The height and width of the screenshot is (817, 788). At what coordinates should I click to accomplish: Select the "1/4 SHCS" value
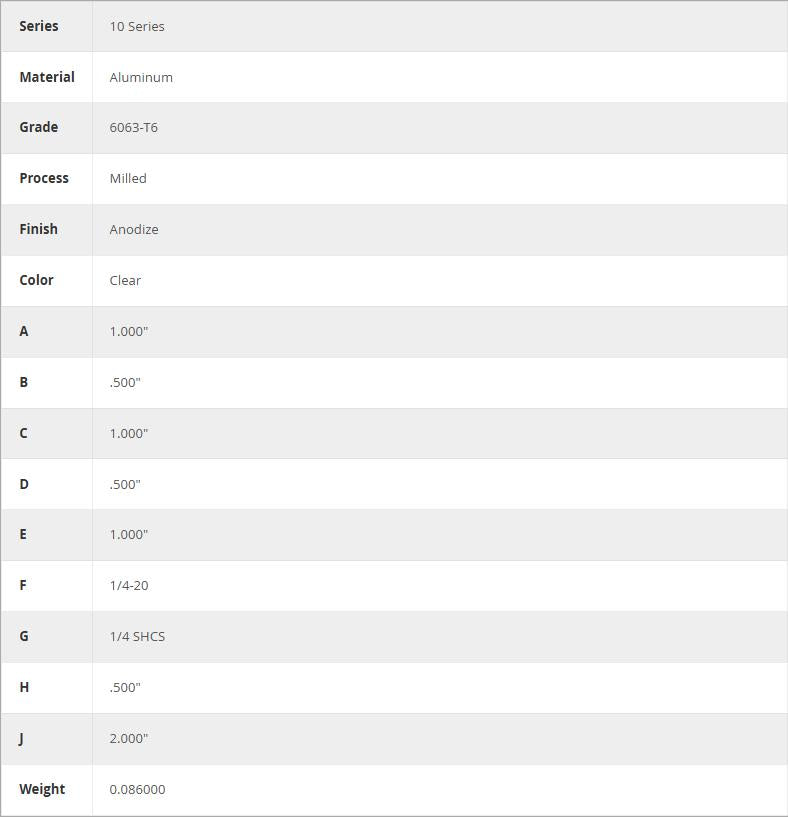click(x=137, y=637)
